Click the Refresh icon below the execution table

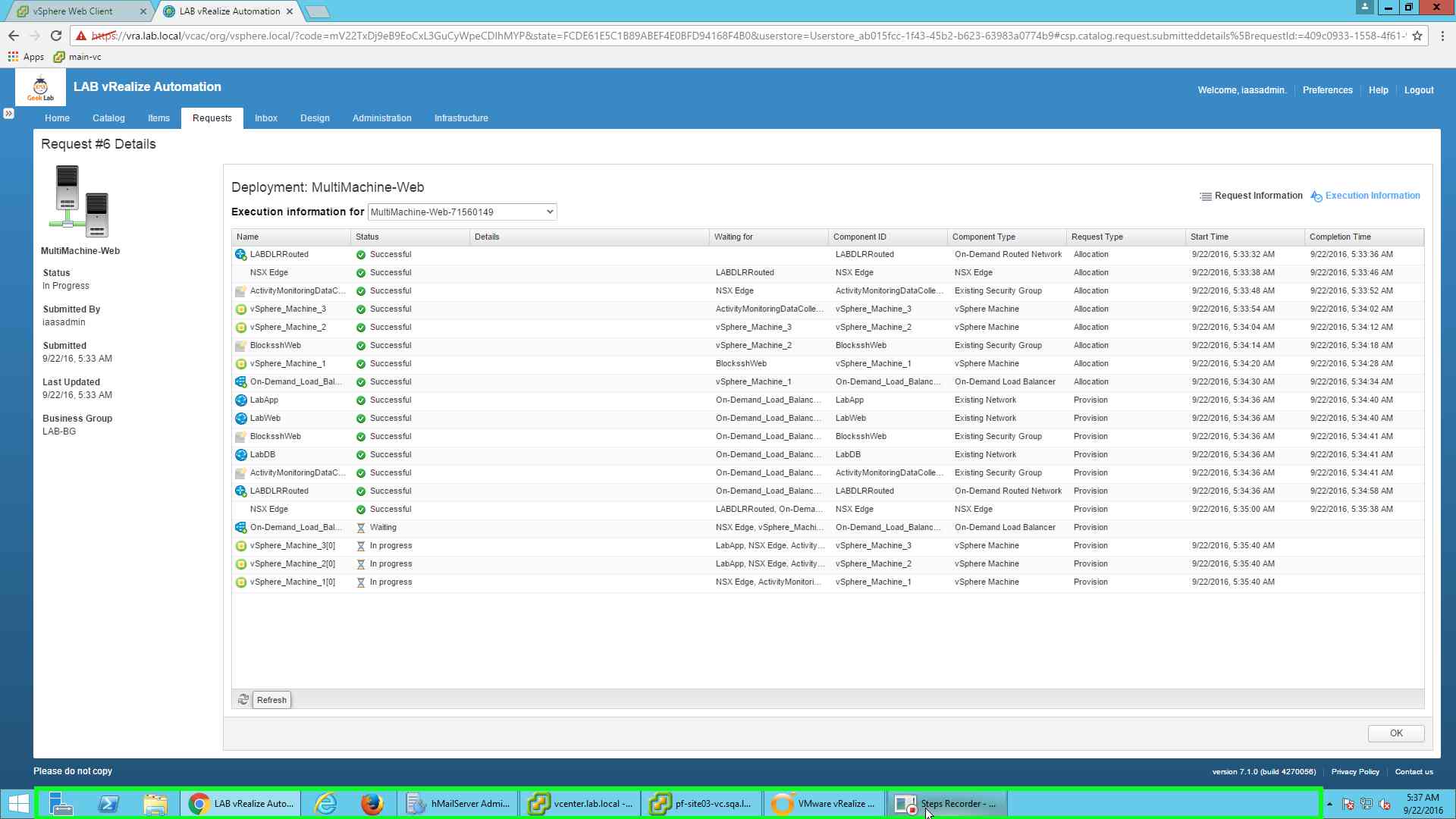[x=243, y=700]
